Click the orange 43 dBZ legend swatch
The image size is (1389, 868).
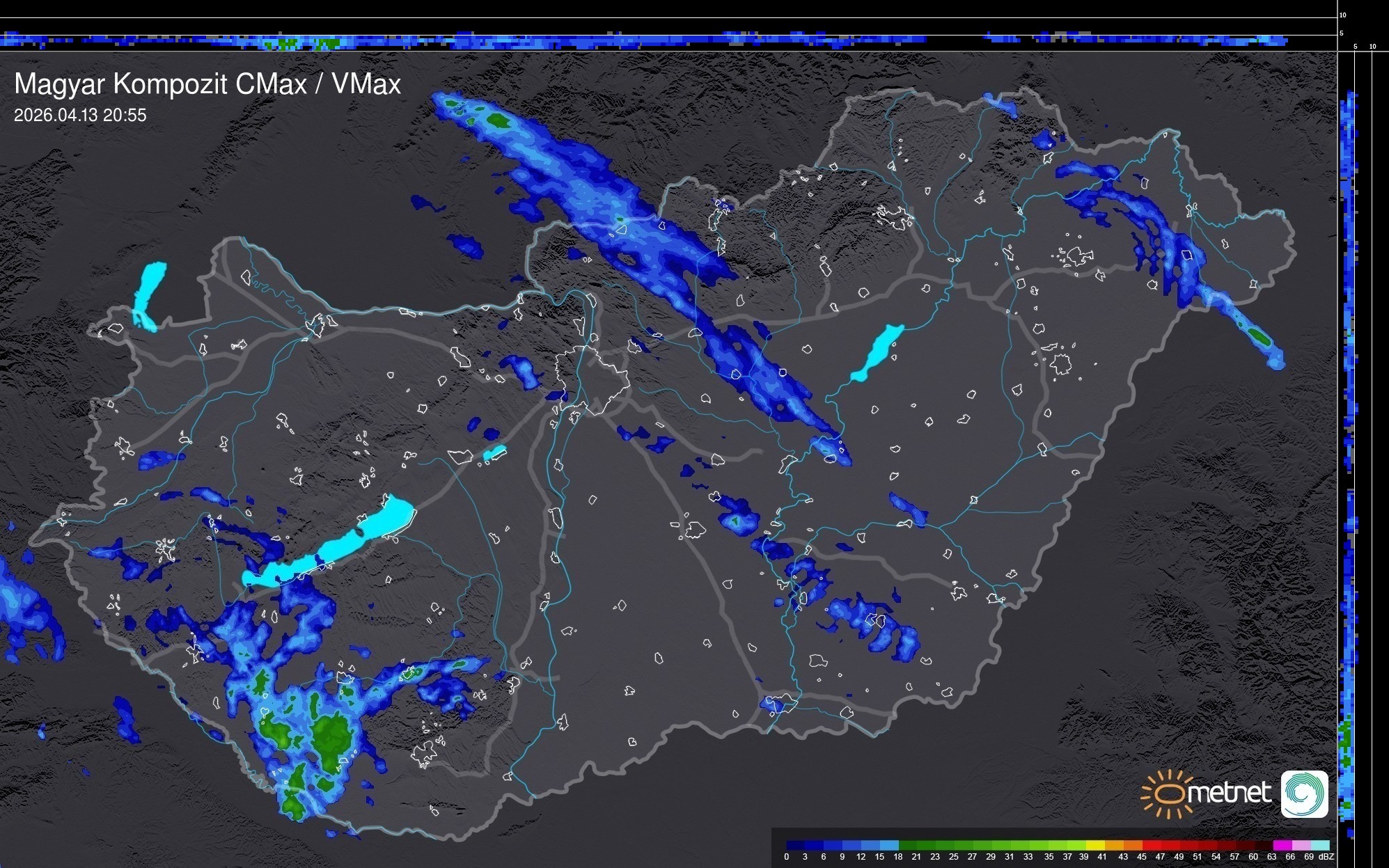(x=1132, y=845)
